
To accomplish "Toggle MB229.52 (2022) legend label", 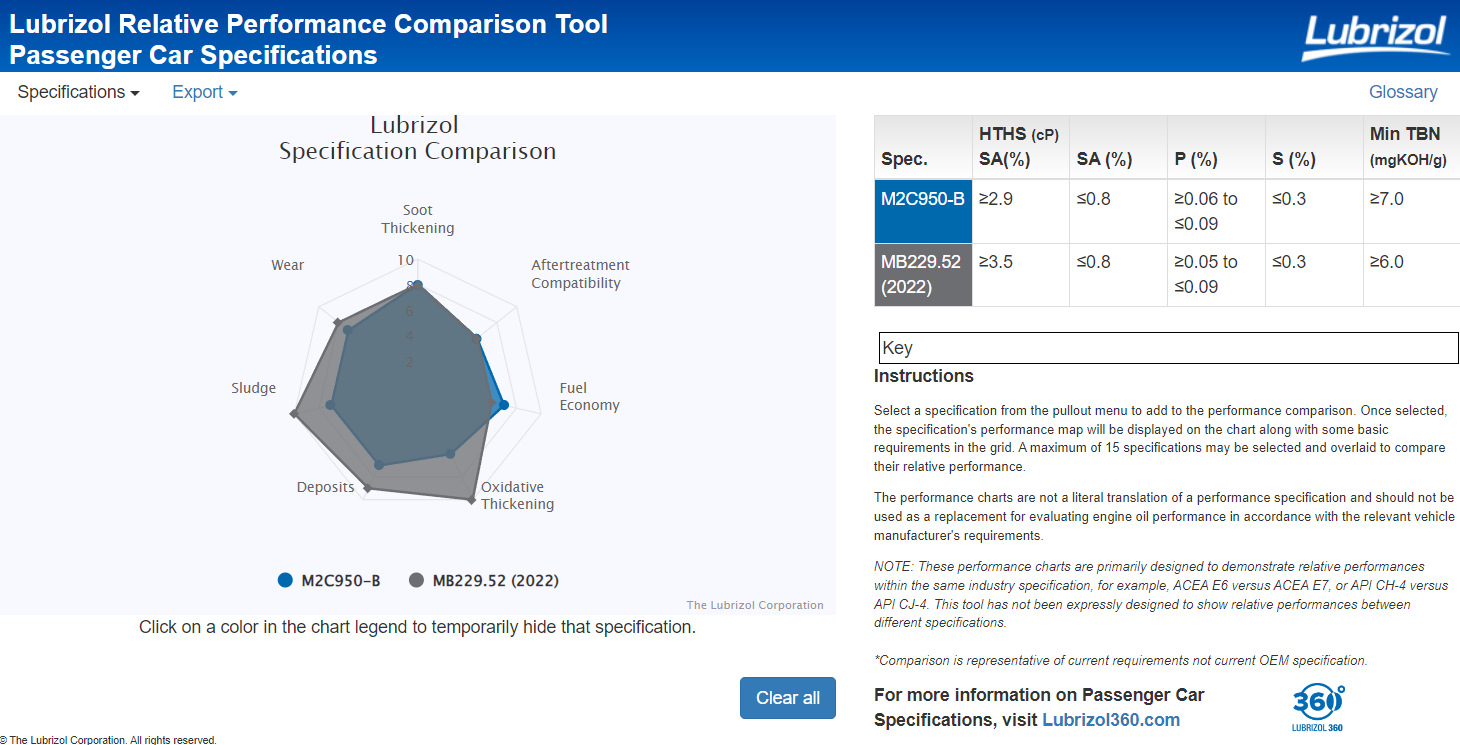I will pos(496,581).
